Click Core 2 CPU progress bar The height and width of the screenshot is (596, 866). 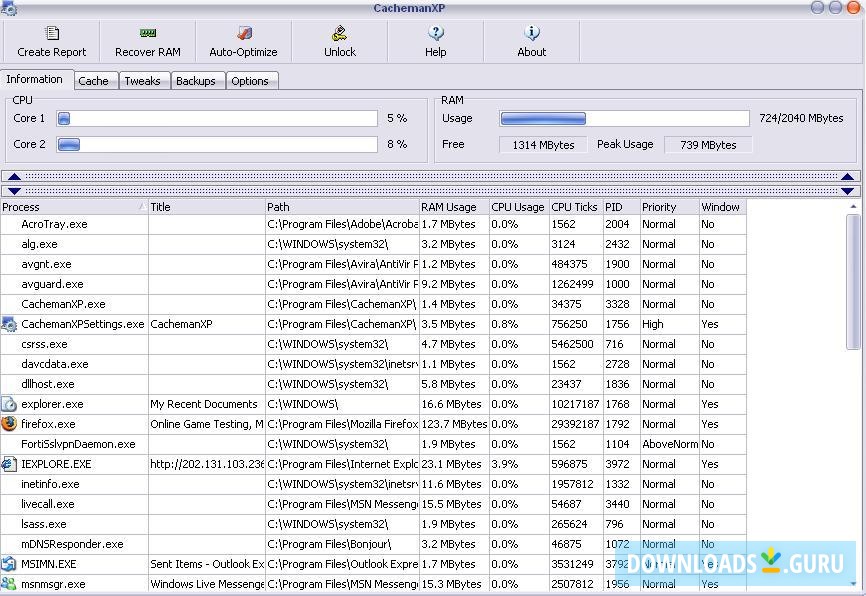click(217, 144)
